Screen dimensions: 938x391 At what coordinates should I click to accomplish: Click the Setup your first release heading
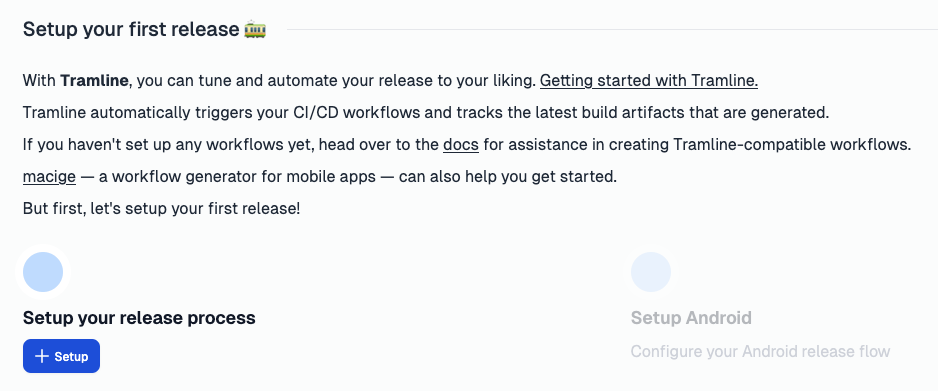coord(131,29)
